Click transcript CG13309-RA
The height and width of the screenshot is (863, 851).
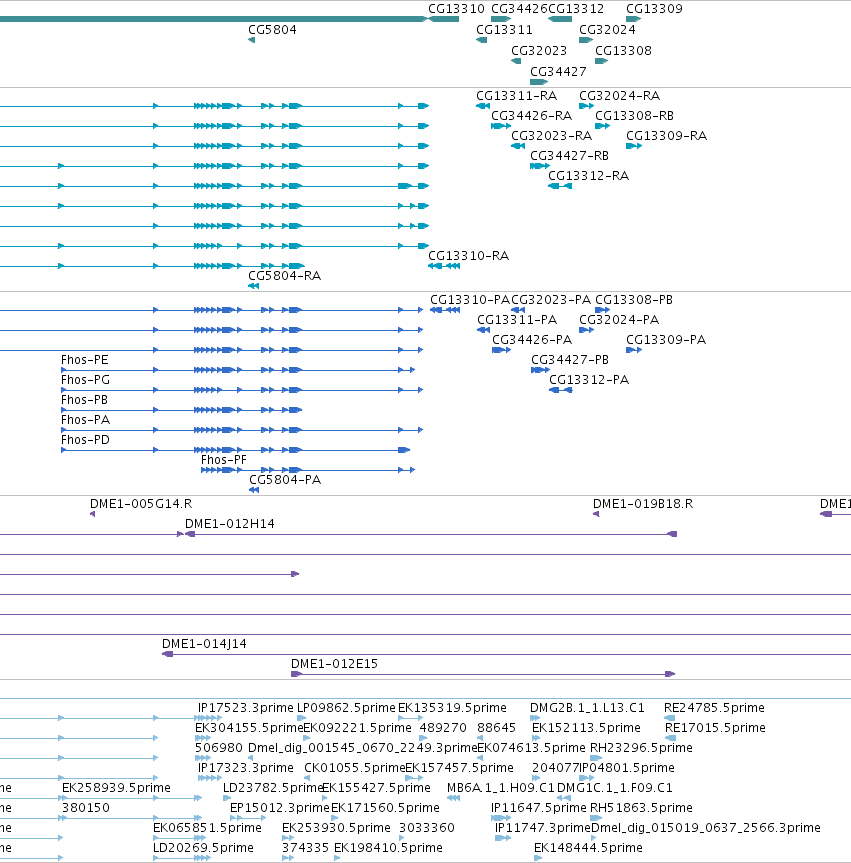click(x=666, y=135)
